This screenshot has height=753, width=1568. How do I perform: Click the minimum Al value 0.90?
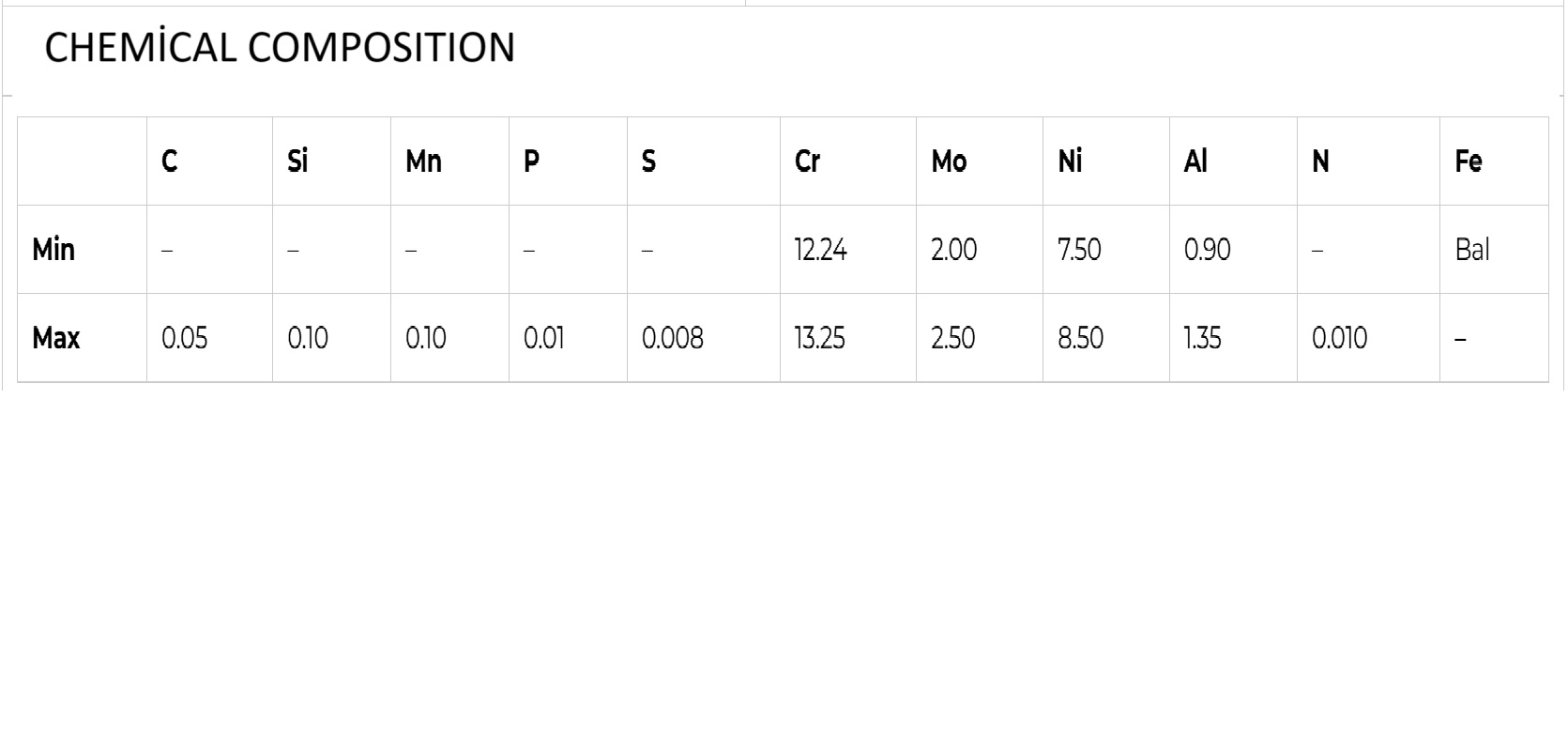click(x=1207, y=250)
